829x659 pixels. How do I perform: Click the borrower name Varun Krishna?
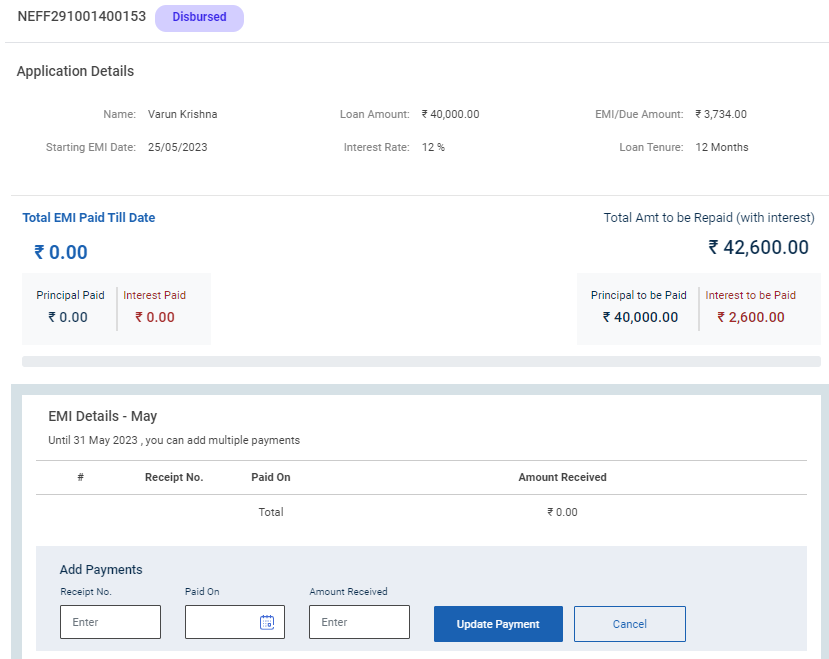182,114
